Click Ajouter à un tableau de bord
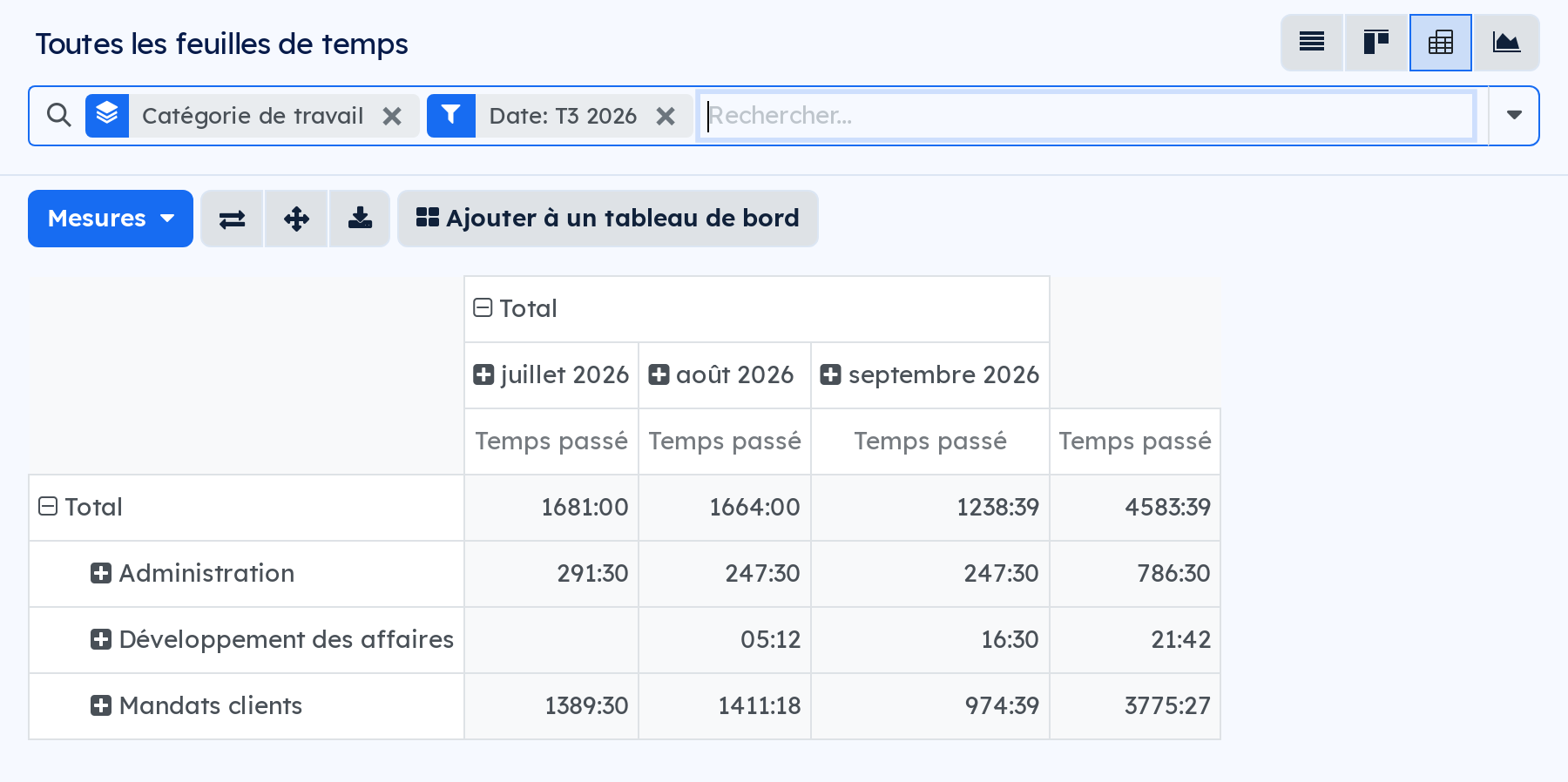This screenshot has height=782, width=1568. pyautogui.click(x=608, y=219)
